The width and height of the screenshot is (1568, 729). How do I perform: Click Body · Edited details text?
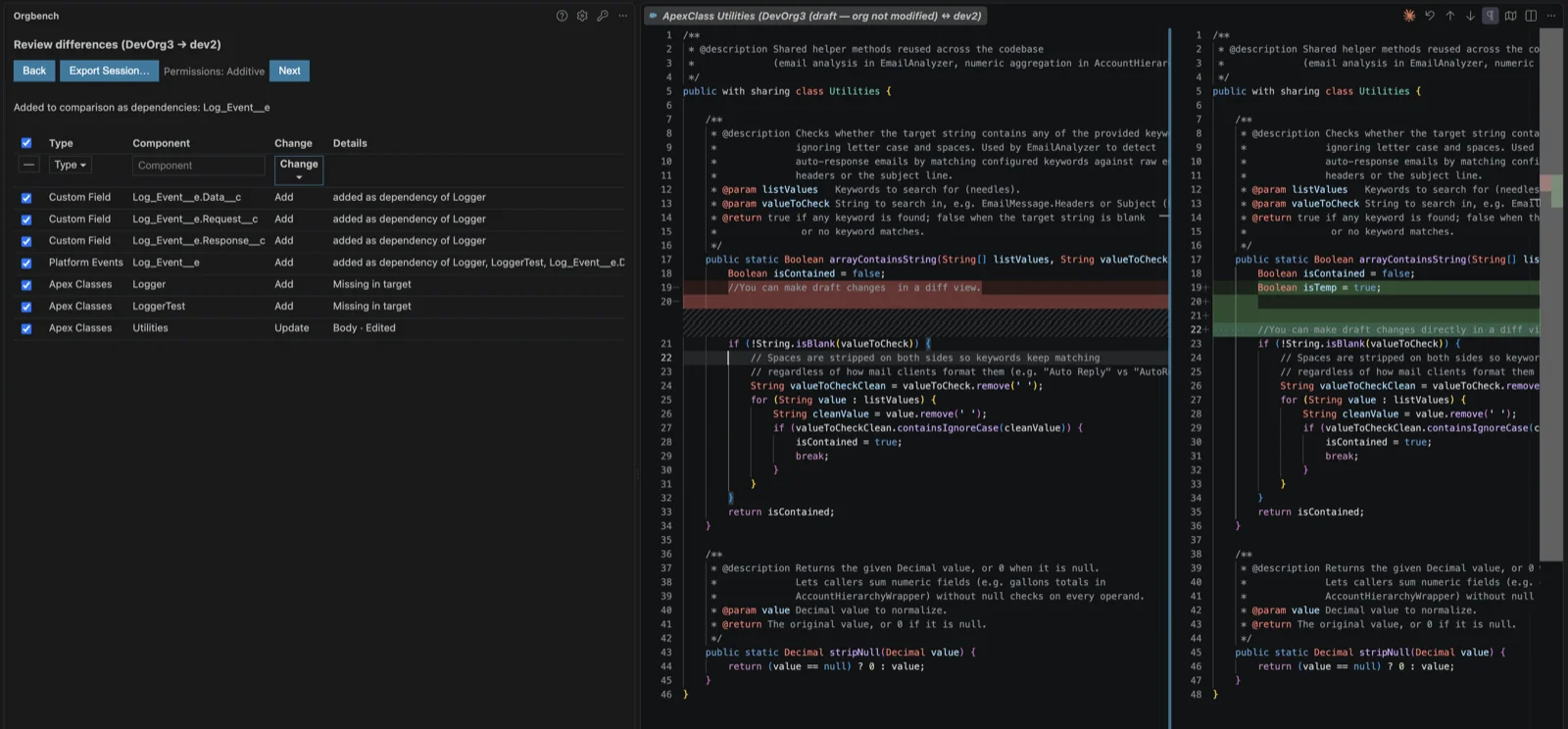[364, 328]
